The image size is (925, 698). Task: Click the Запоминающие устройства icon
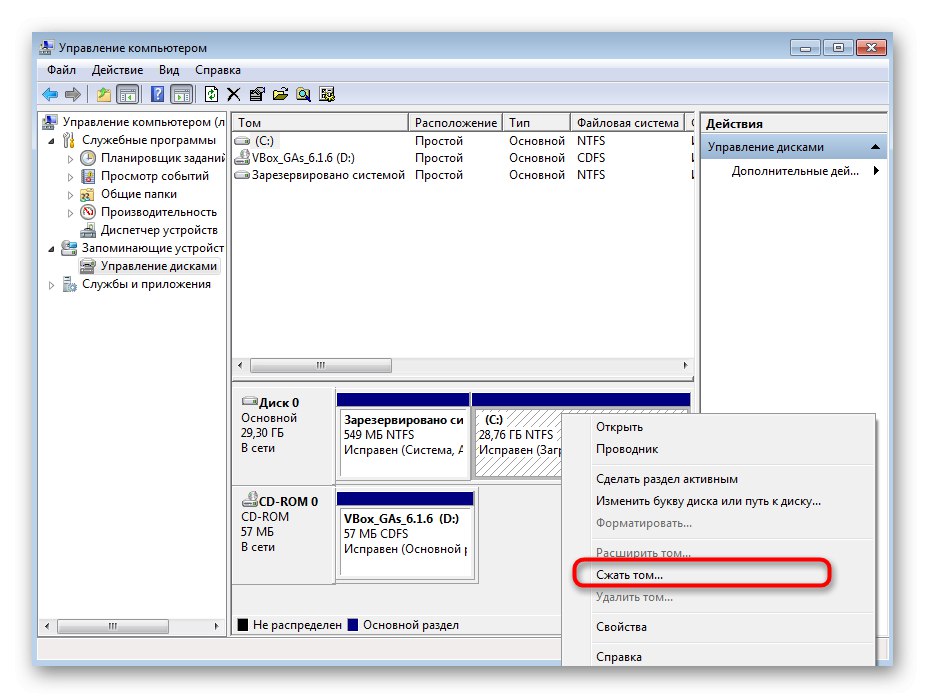click(69, 248)
